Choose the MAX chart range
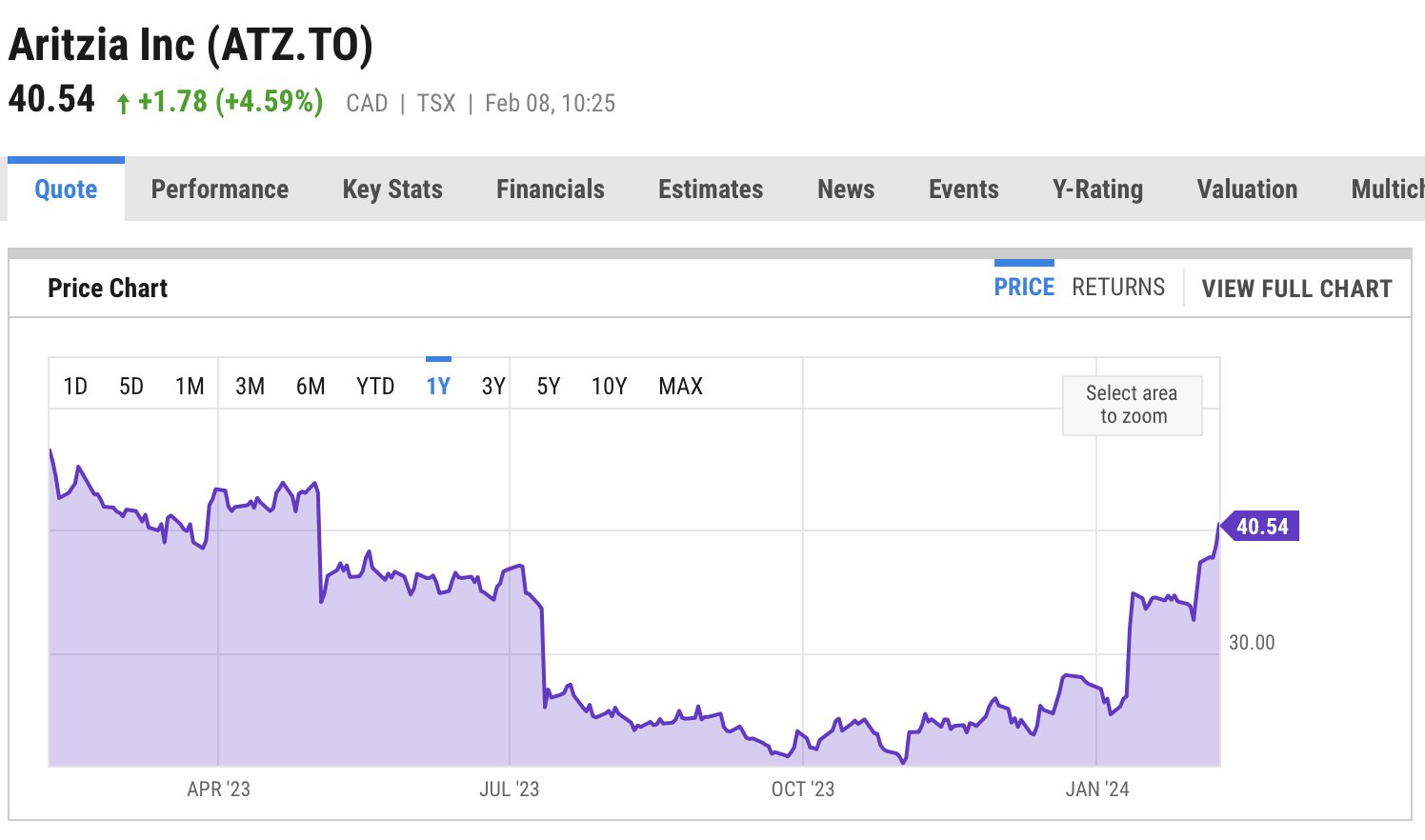 681,387
